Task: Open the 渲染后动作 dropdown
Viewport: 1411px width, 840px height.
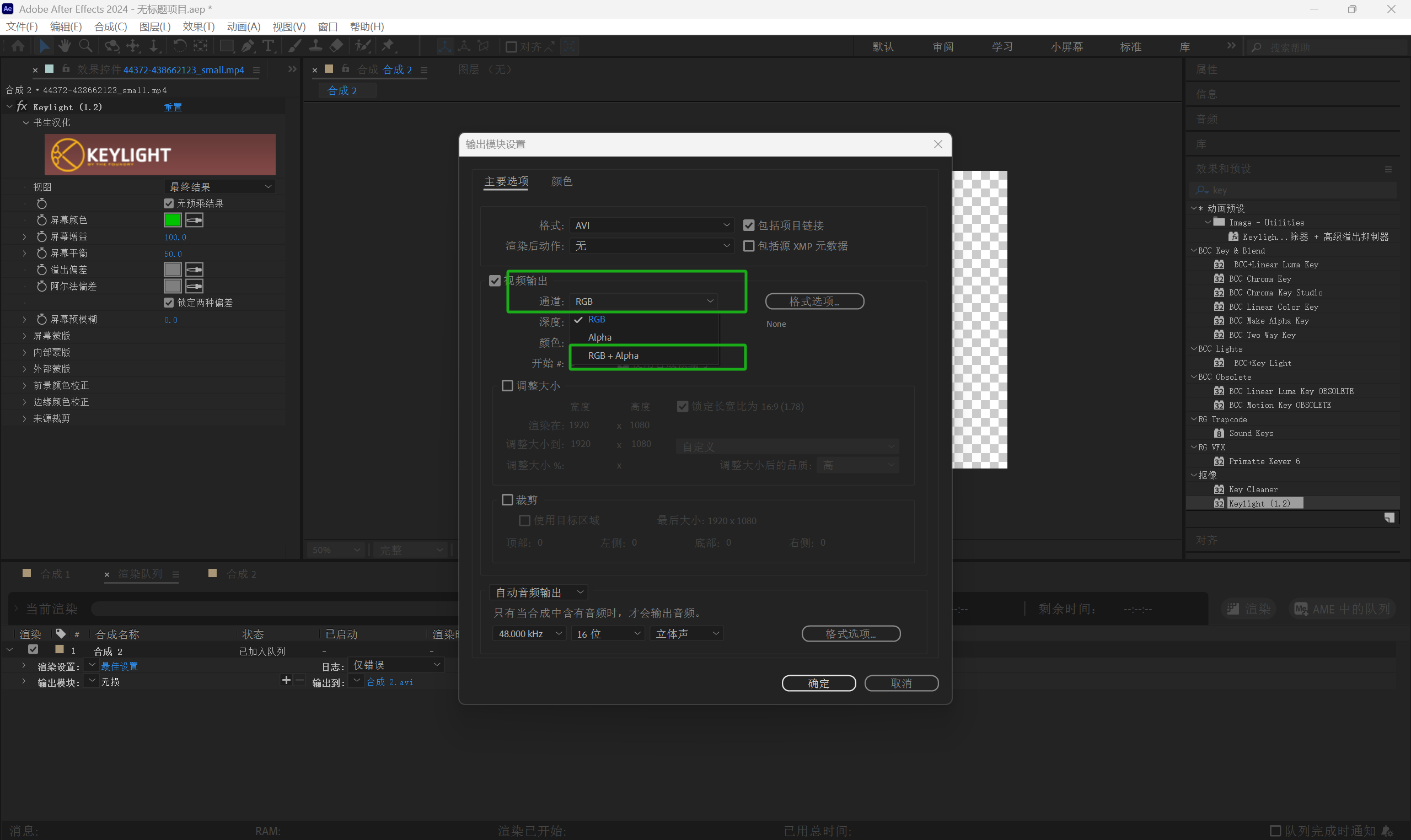Action: click(652, 246)
